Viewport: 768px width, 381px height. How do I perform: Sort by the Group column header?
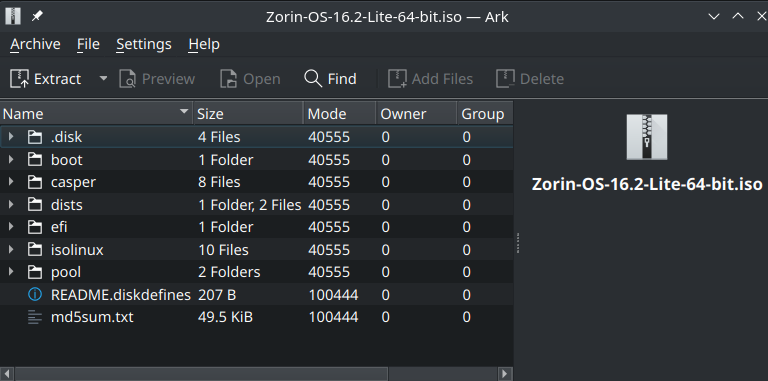coord(485,114)
